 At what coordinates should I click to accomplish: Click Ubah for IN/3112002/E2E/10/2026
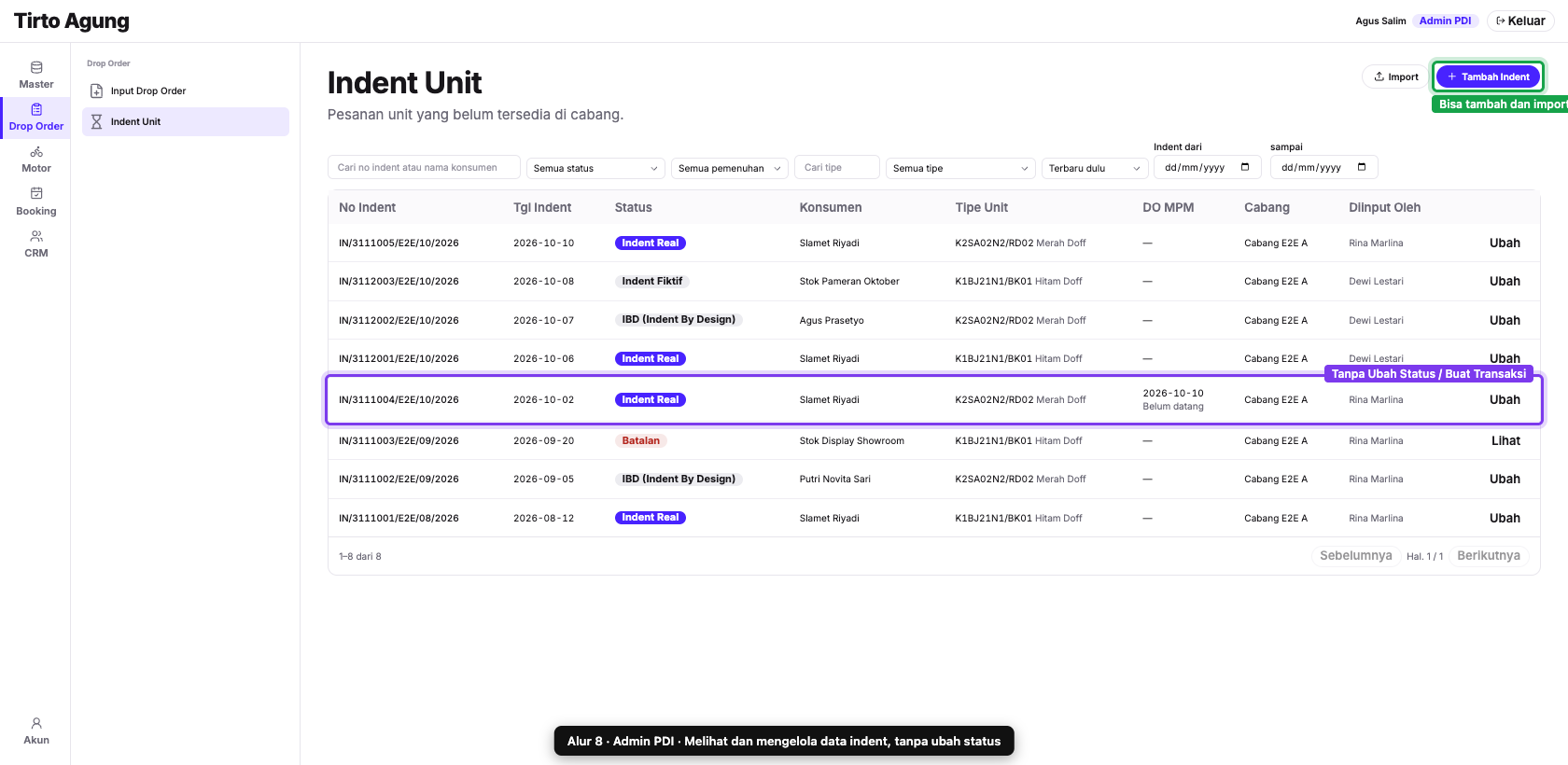[1505, 320]
